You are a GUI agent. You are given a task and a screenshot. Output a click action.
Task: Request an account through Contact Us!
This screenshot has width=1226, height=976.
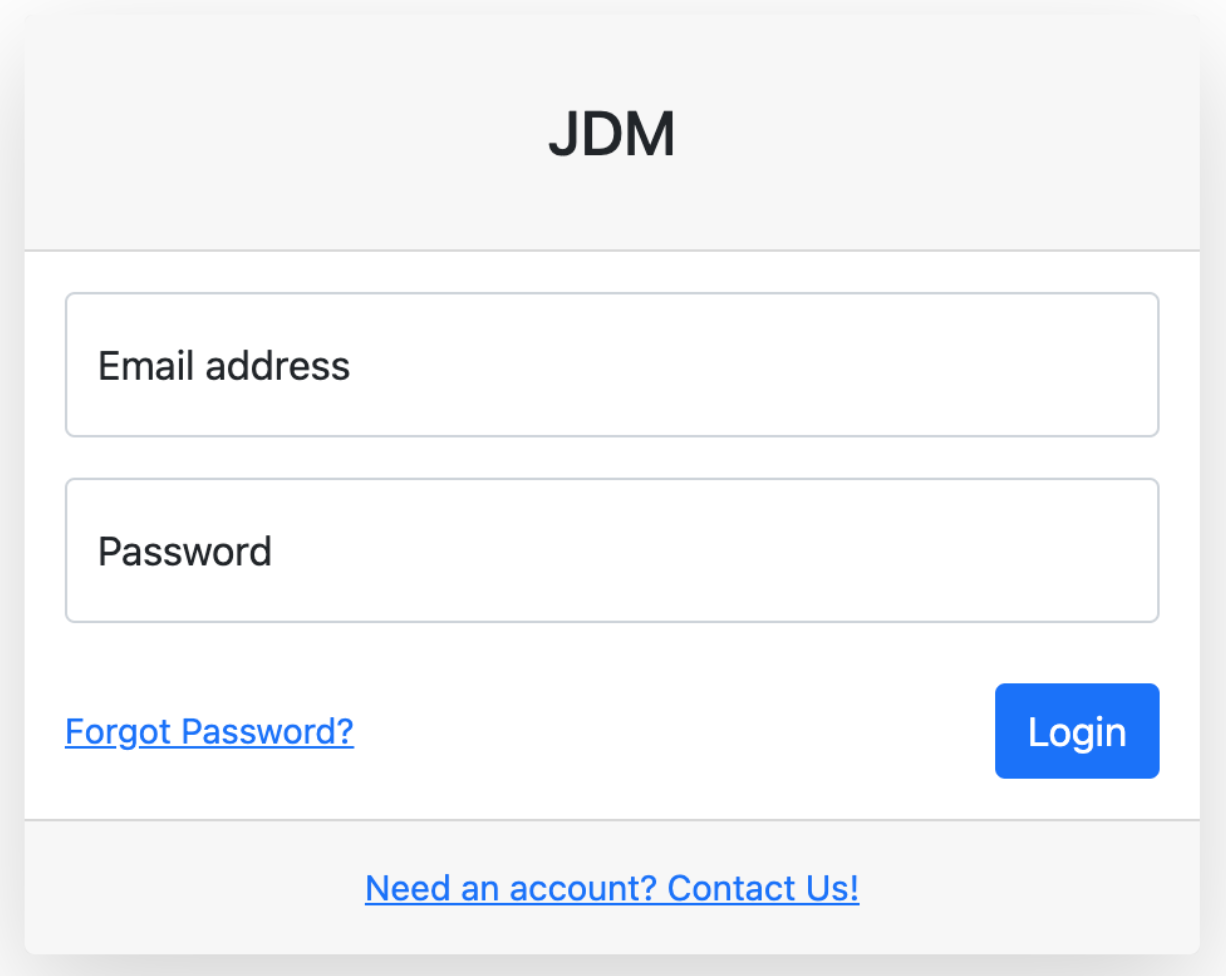pos(762,888)
